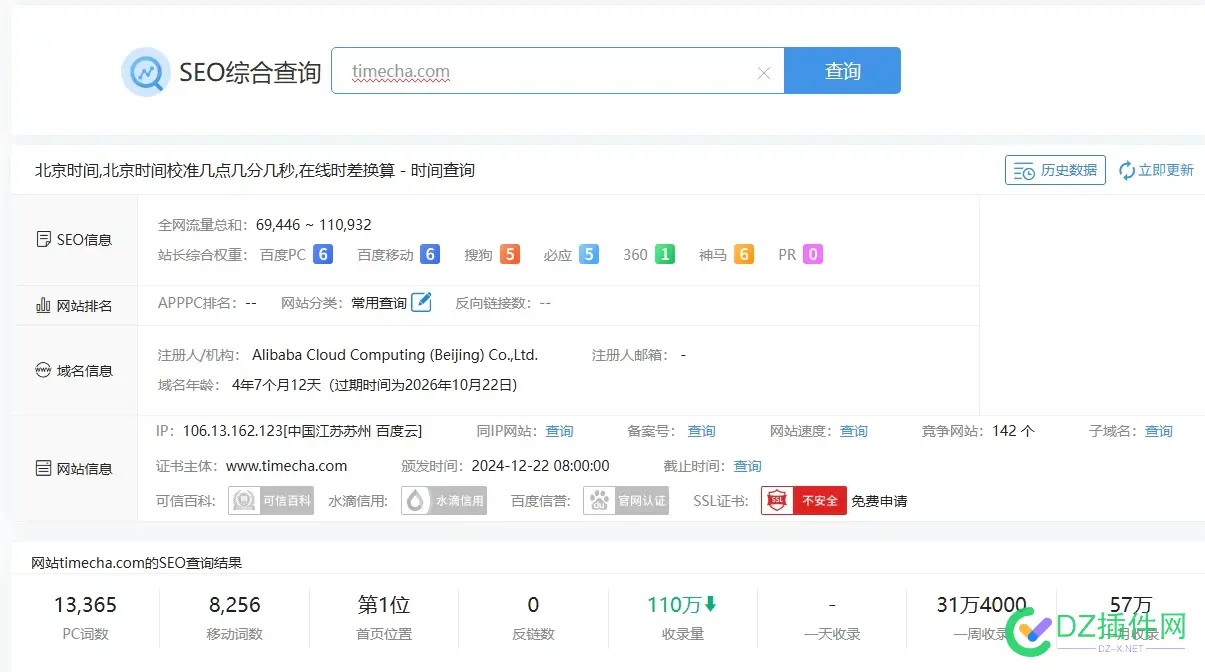The width and height of the screenshot is (1205, 672).
Task: Click the SEO综合查询 magnifier logo
Action: 146,72
